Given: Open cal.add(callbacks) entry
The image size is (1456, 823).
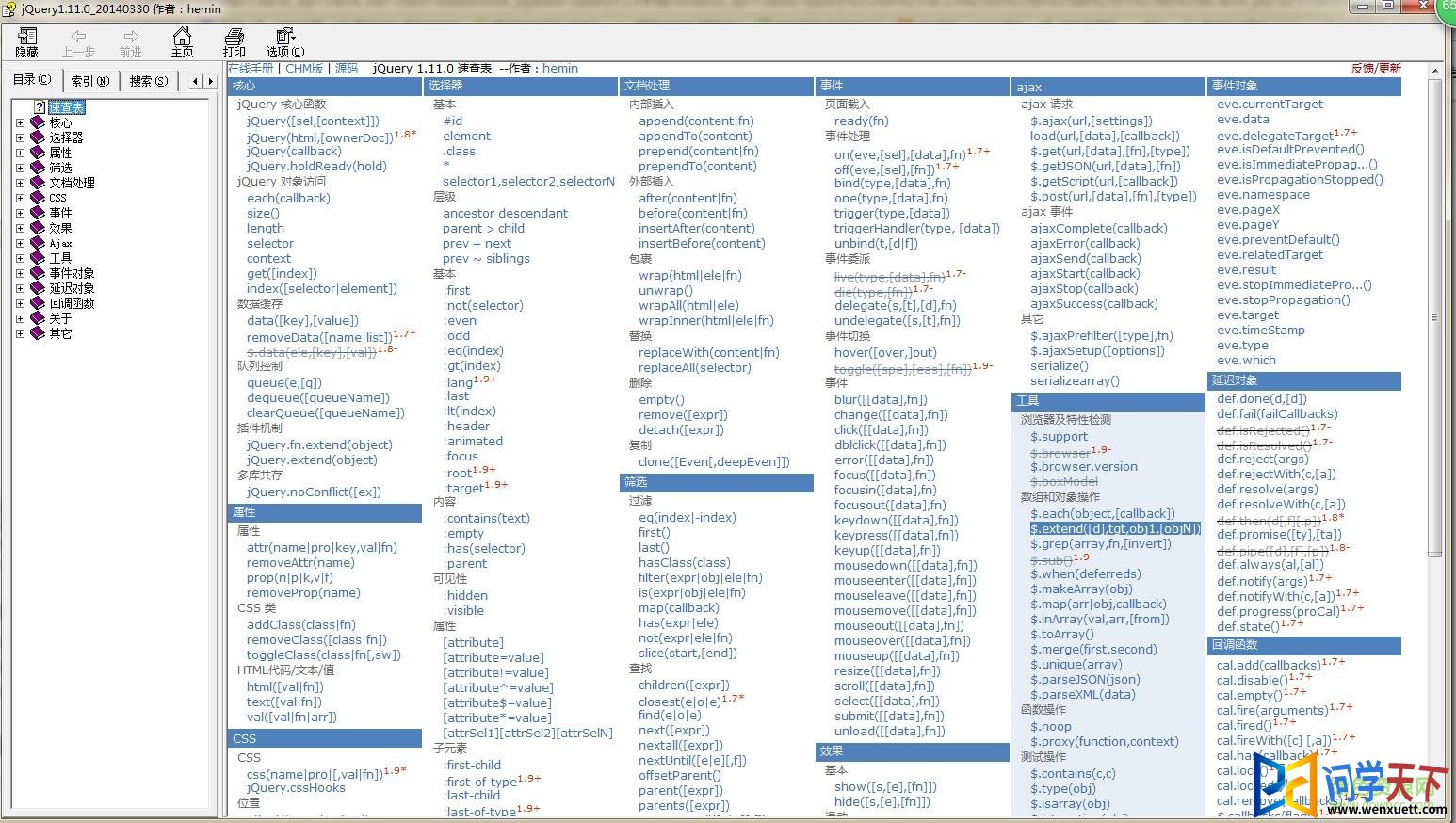Looking at the screenshot, I should (x=1269, y=665).
